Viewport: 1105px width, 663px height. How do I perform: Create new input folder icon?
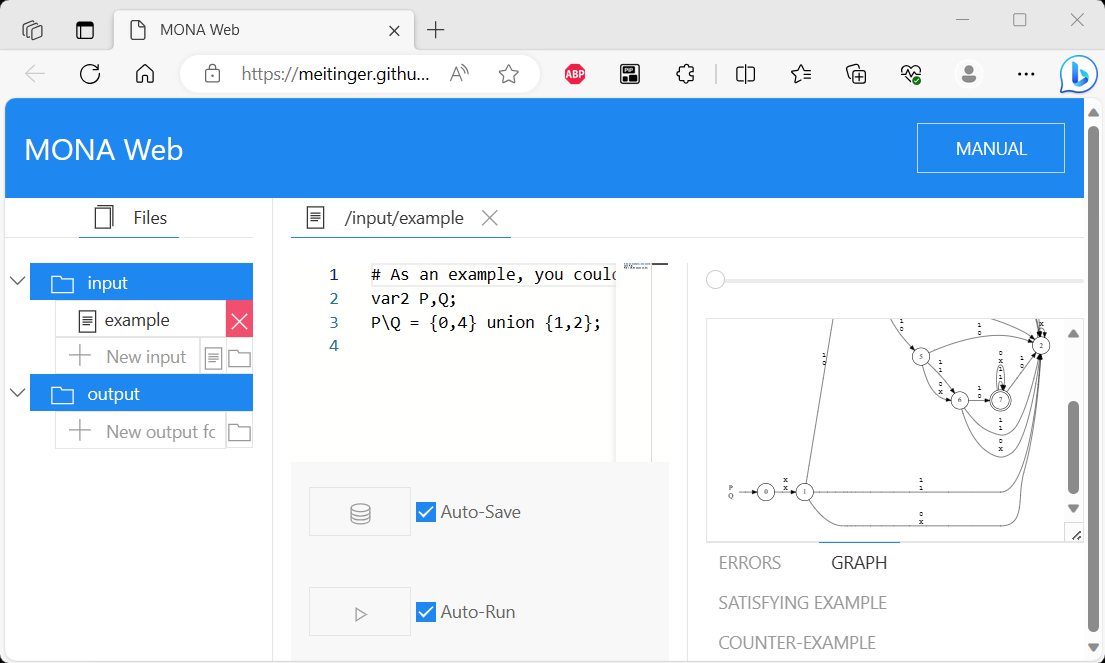pos(240,358)
